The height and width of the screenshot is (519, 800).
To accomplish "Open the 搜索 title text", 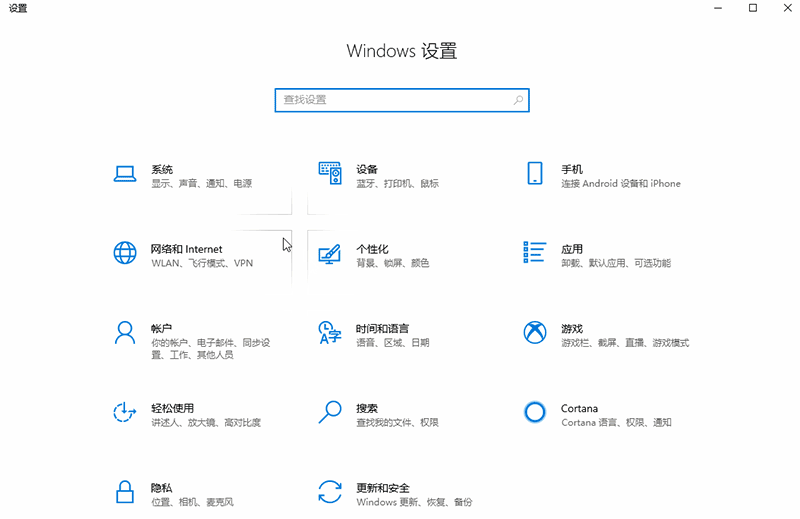I will 367,408.
